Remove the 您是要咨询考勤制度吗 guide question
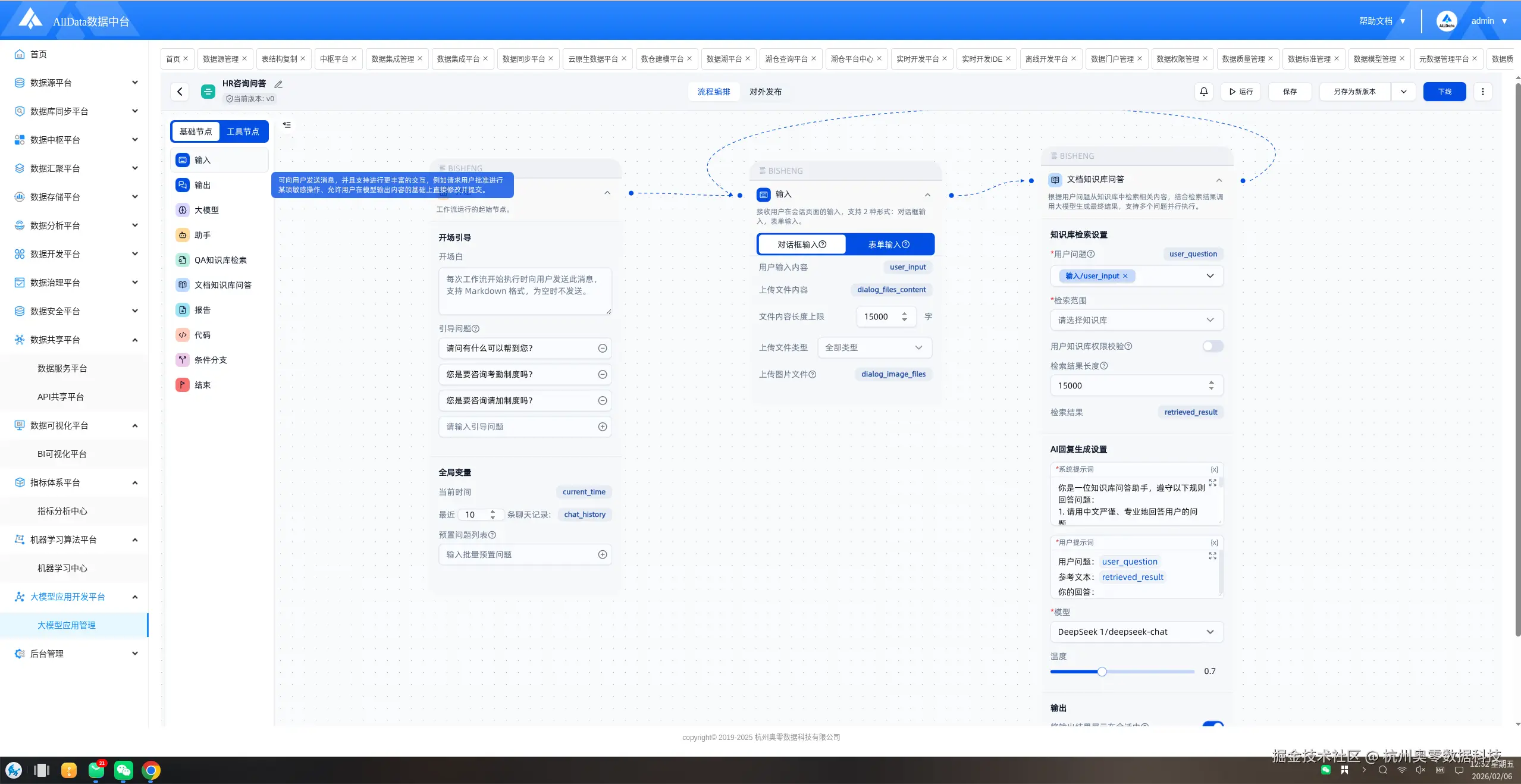1521x784 pixels. [602, 374]
